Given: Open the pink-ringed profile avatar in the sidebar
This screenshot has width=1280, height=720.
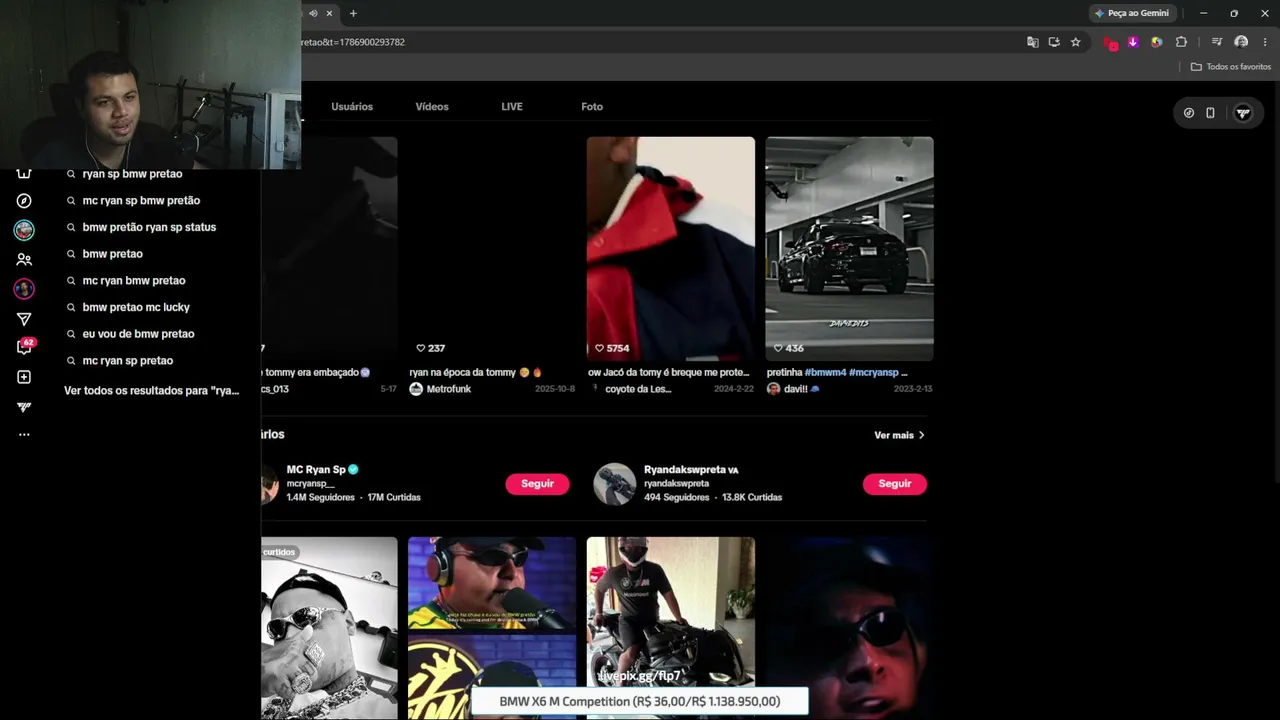Looking at the screenshot, I should [24, 289].
